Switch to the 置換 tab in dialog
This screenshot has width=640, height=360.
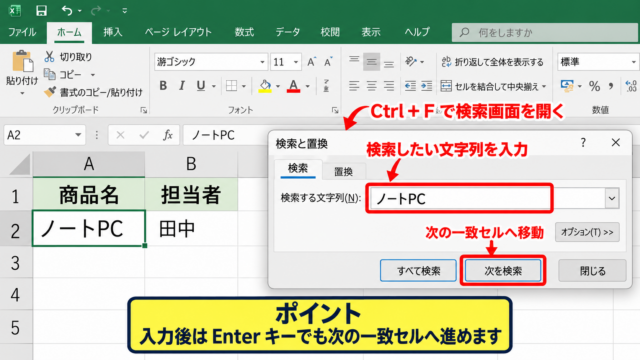coord(343,172)
